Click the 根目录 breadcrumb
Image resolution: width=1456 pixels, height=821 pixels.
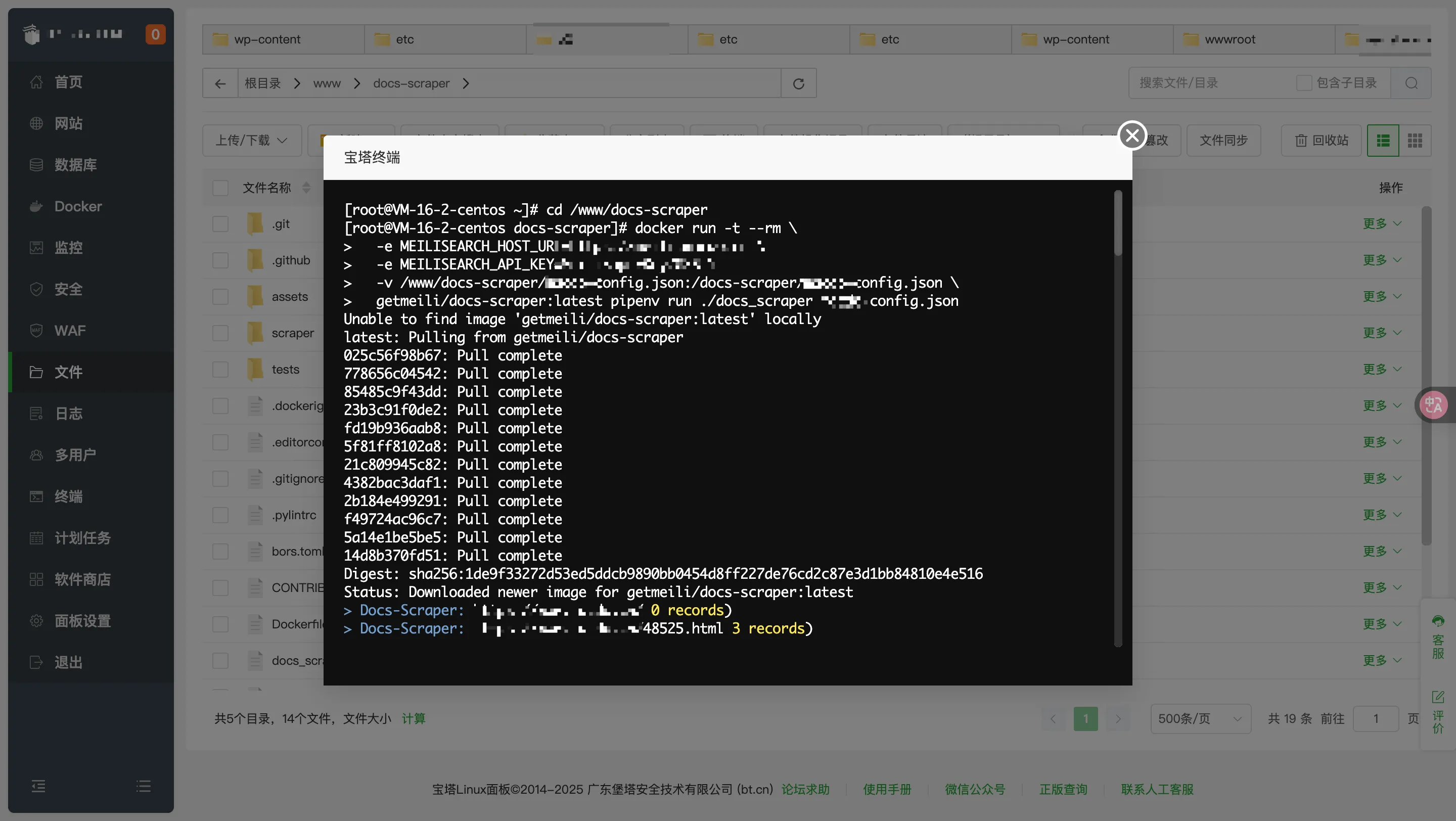(263, 83)
